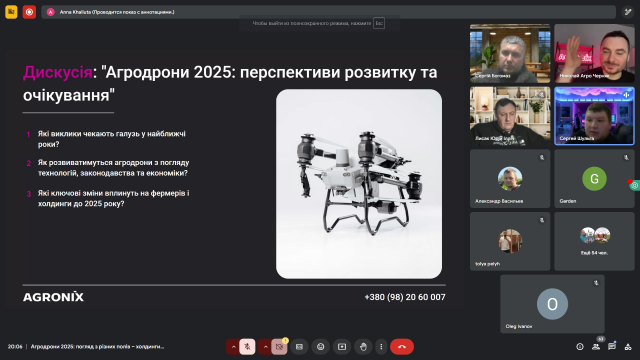
Task: Click the 20:06 time display
Action: click(15, 347)
